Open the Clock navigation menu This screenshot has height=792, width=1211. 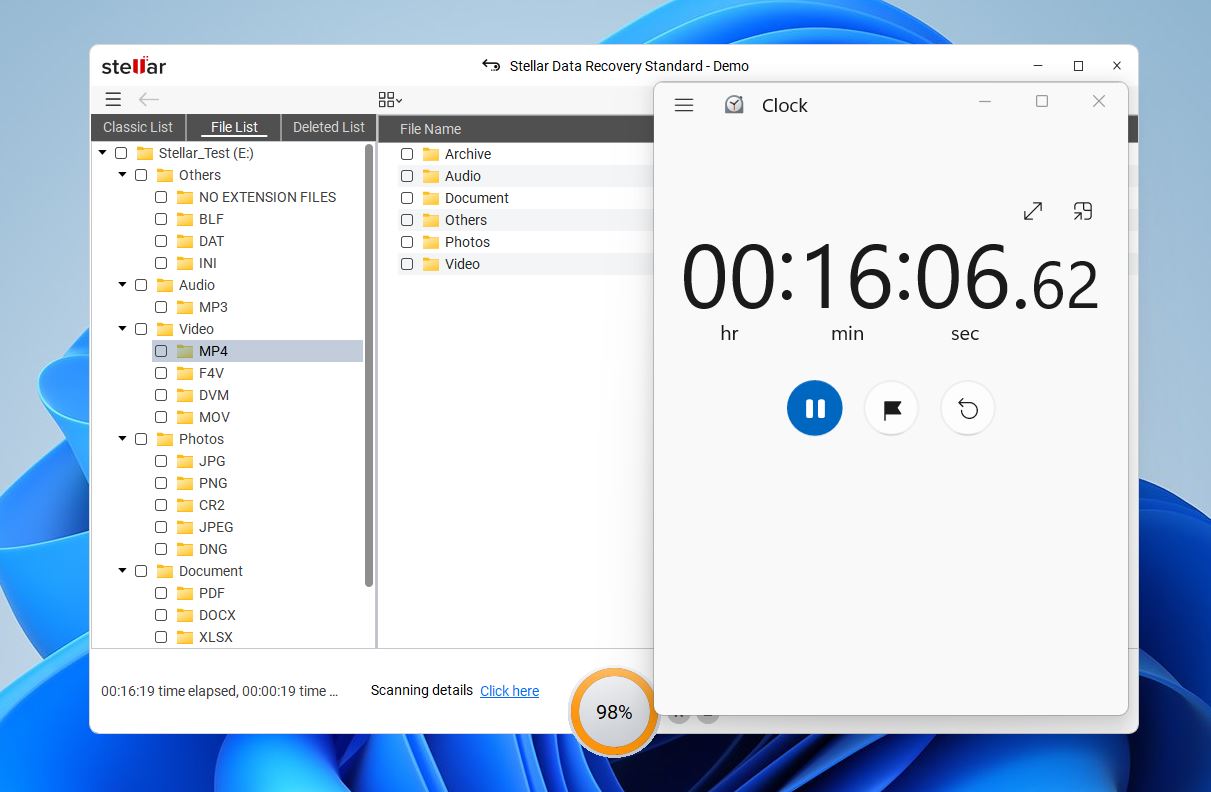tap(684, 105)
